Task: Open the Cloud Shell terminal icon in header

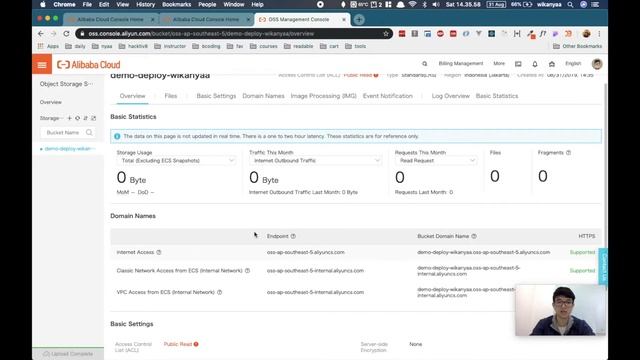Action: 518,64
